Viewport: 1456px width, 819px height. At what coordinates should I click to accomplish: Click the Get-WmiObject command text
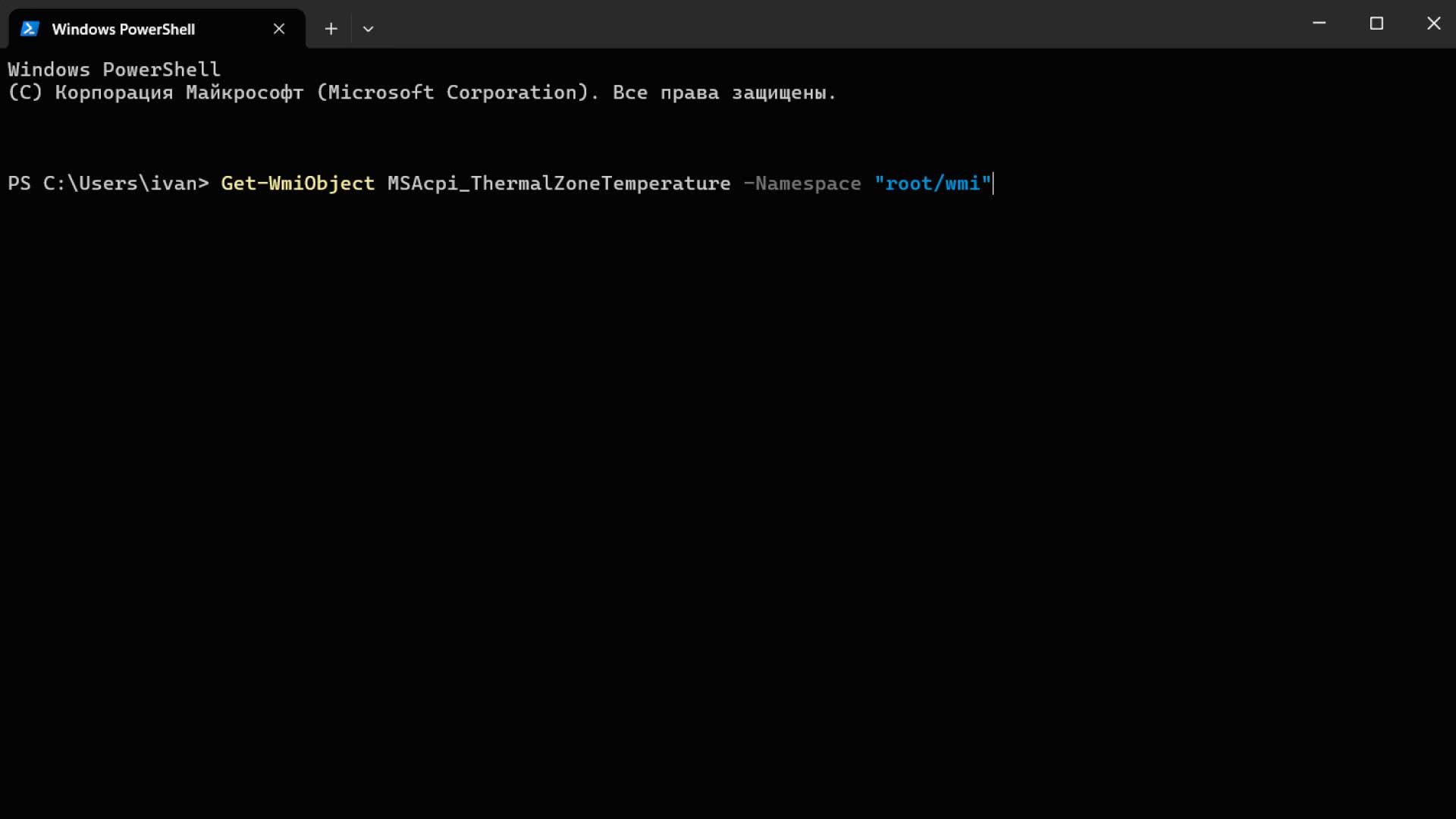[297, 184]
